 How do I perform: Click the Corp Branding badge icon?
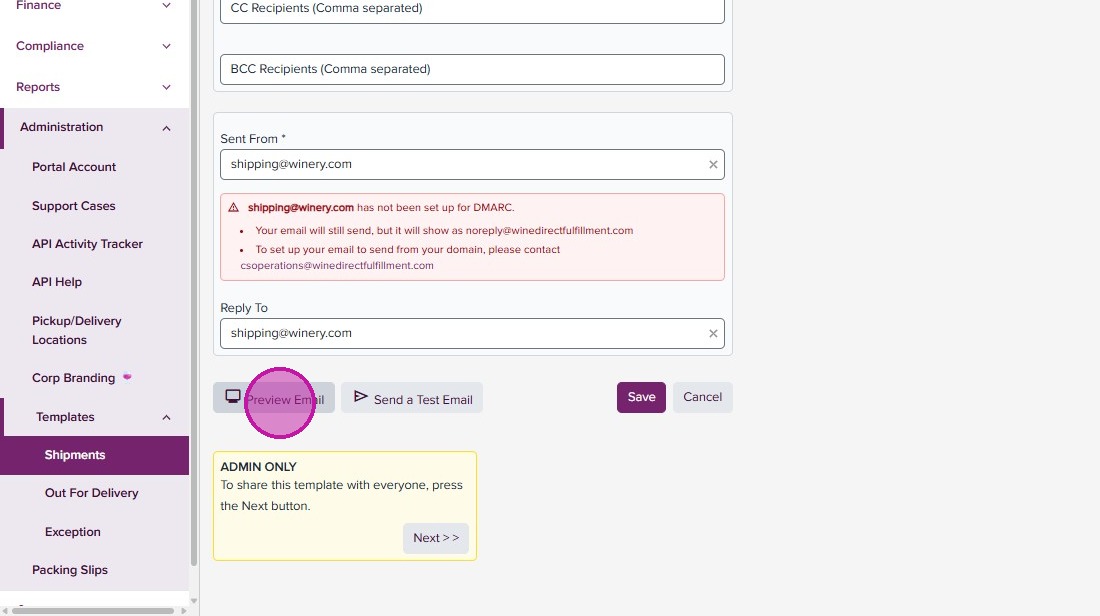(x=127, y=378)
